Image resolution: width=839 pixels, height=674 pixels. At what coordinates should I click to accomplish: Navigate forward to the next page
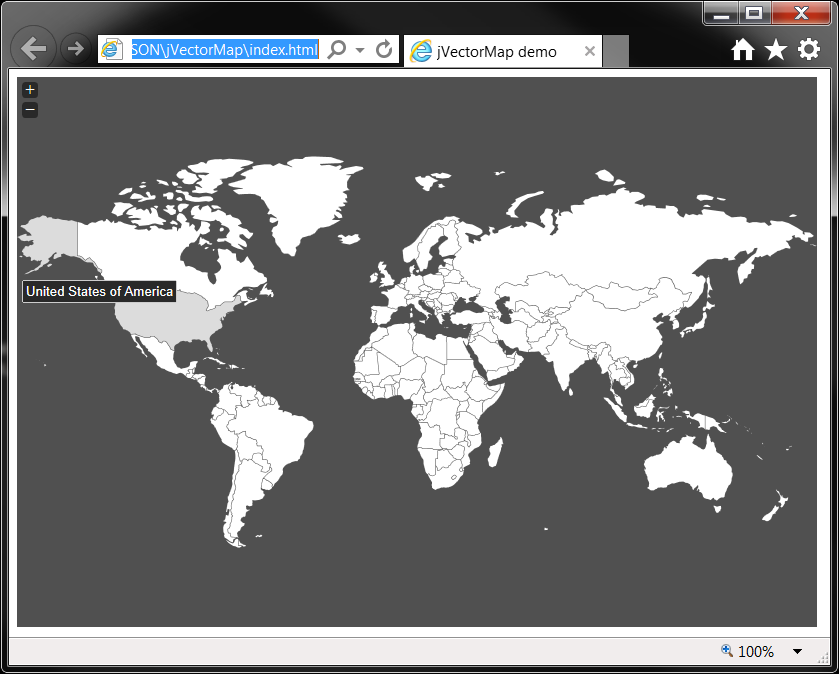tap(75, 48)
